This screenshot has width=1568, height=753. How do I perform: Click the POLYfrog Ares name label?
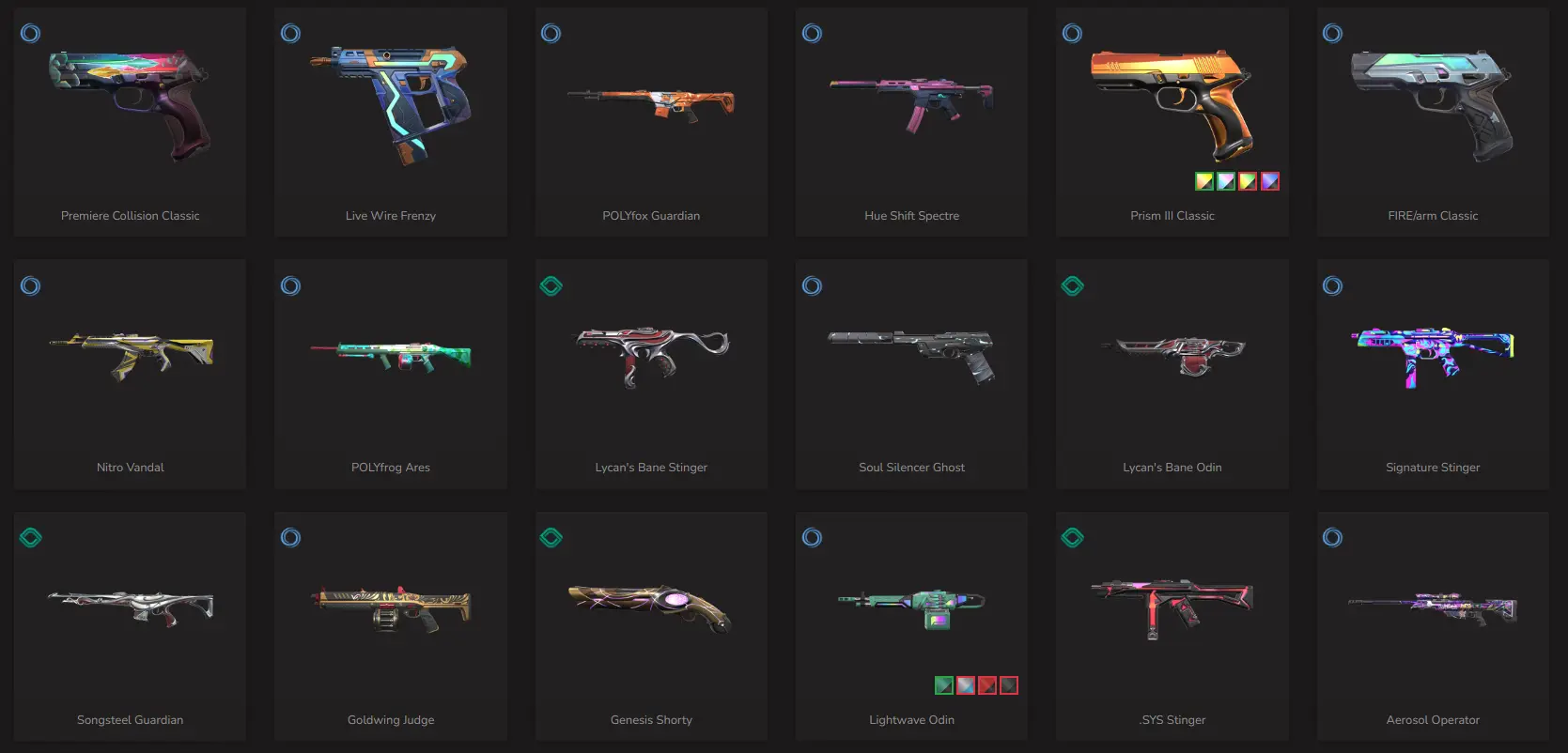coord(391,468)
